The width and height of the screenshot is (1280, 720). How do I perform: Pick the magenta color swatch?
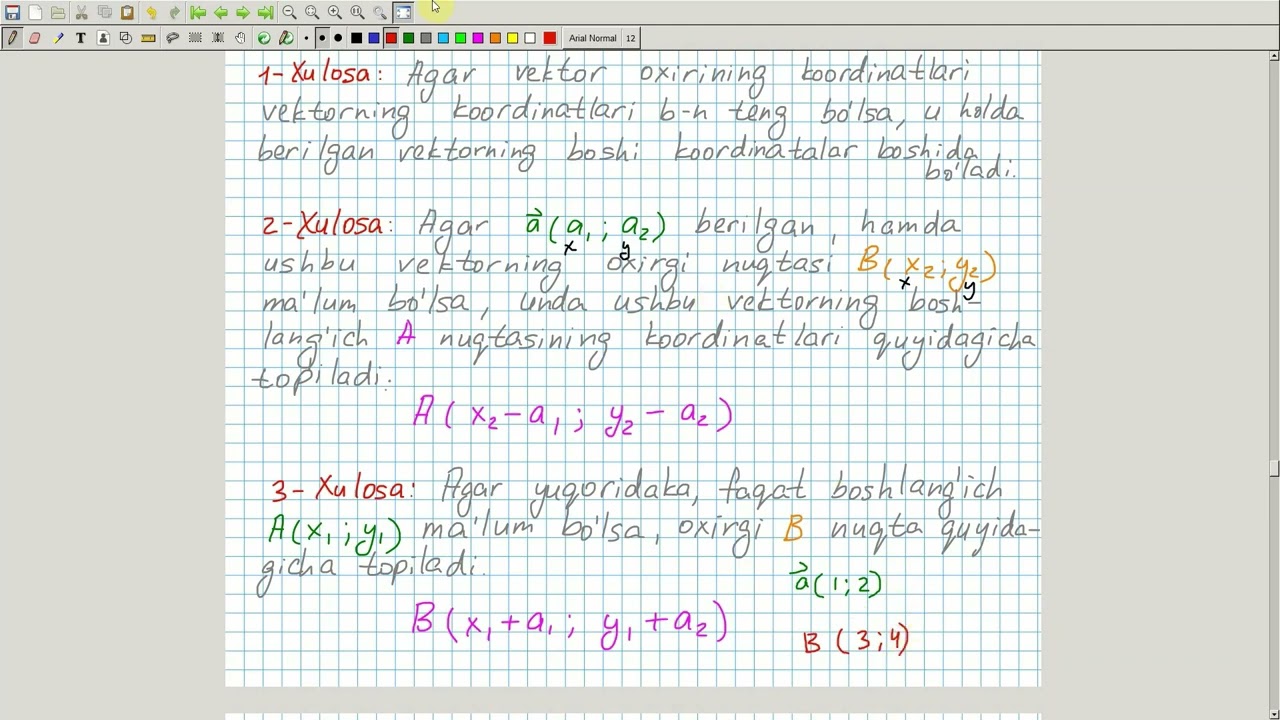(x=478, y=38)
